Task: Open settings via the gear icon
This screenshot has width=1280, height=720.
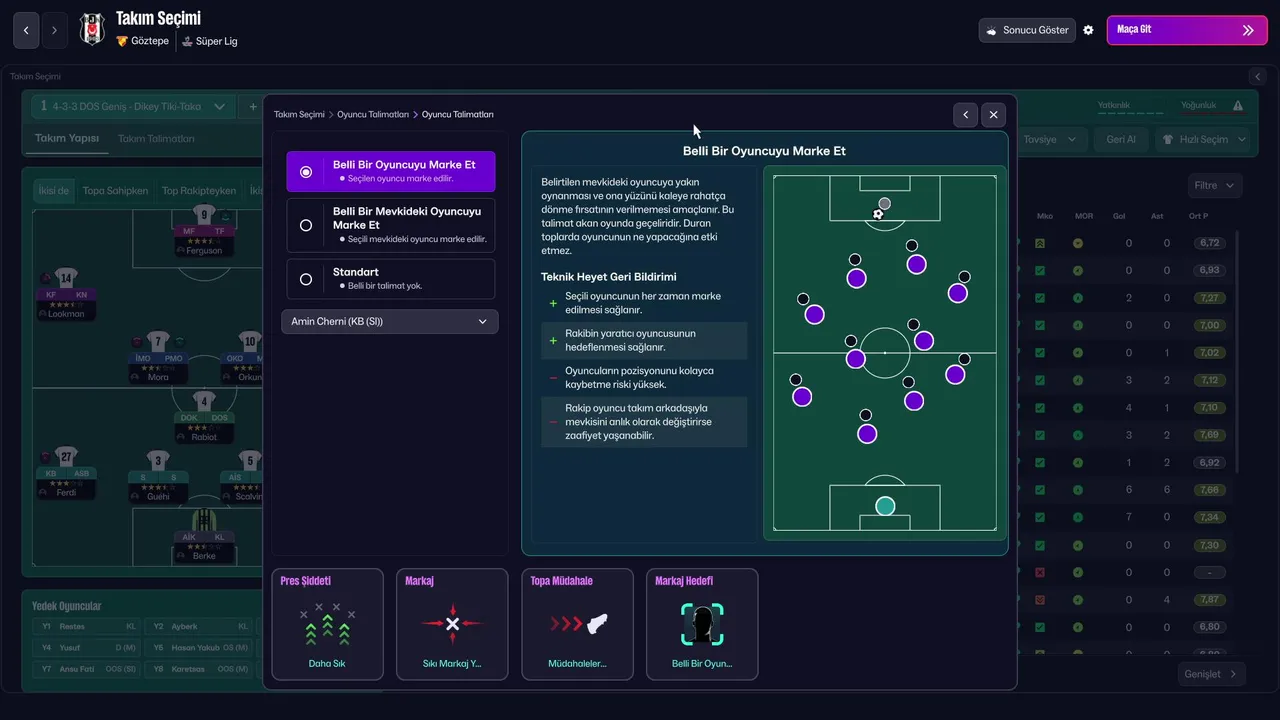Action: [x=1088, y=30]
